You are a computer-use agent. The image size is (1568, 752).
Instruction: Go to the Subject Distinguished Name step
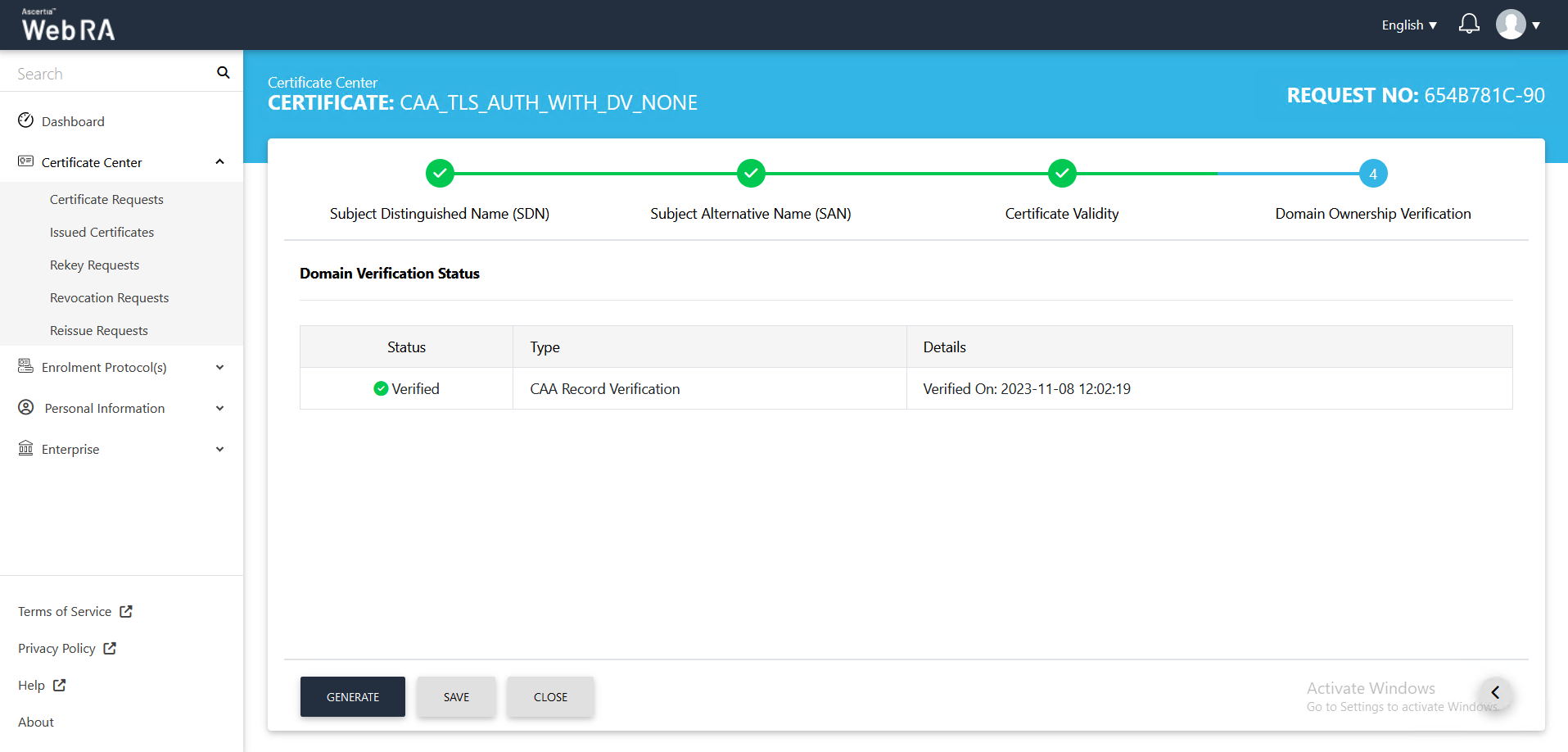pos(440,174)
